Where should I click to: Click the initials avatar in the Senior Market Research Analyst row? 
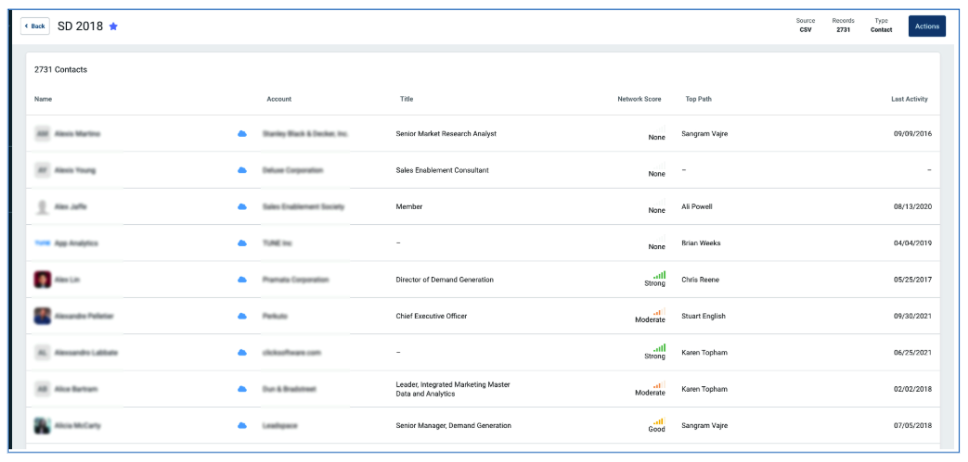pos(43,133)
